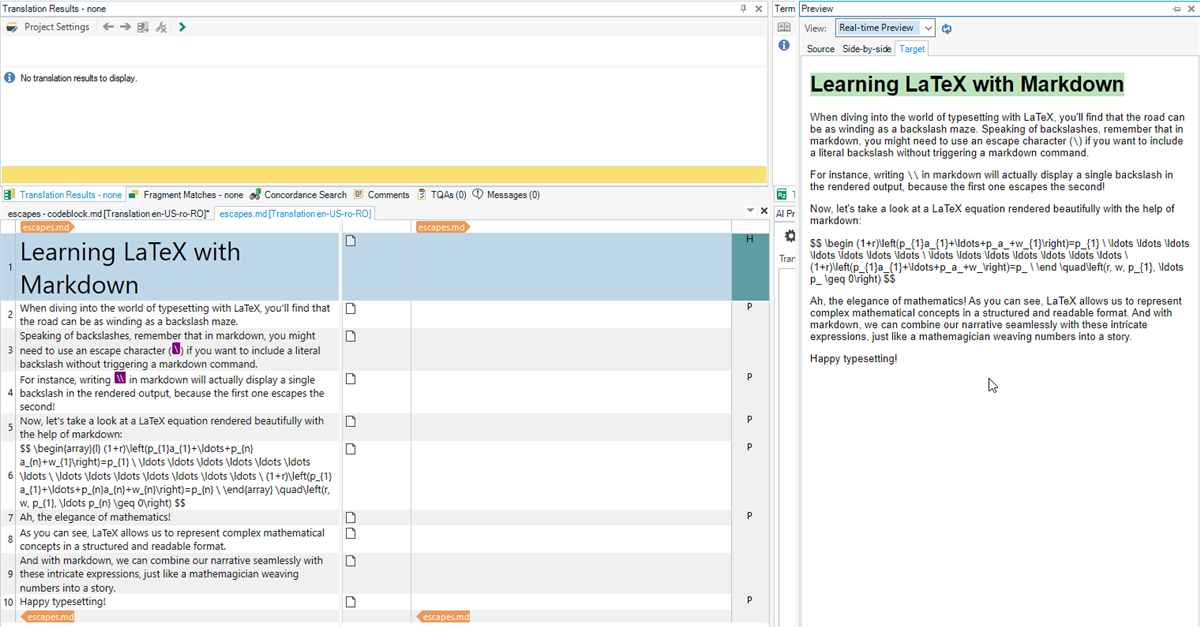Screen dimensions: 1200x627
Task: Switch to escapes - codeblock.md document tab
Action: [108, 214]
